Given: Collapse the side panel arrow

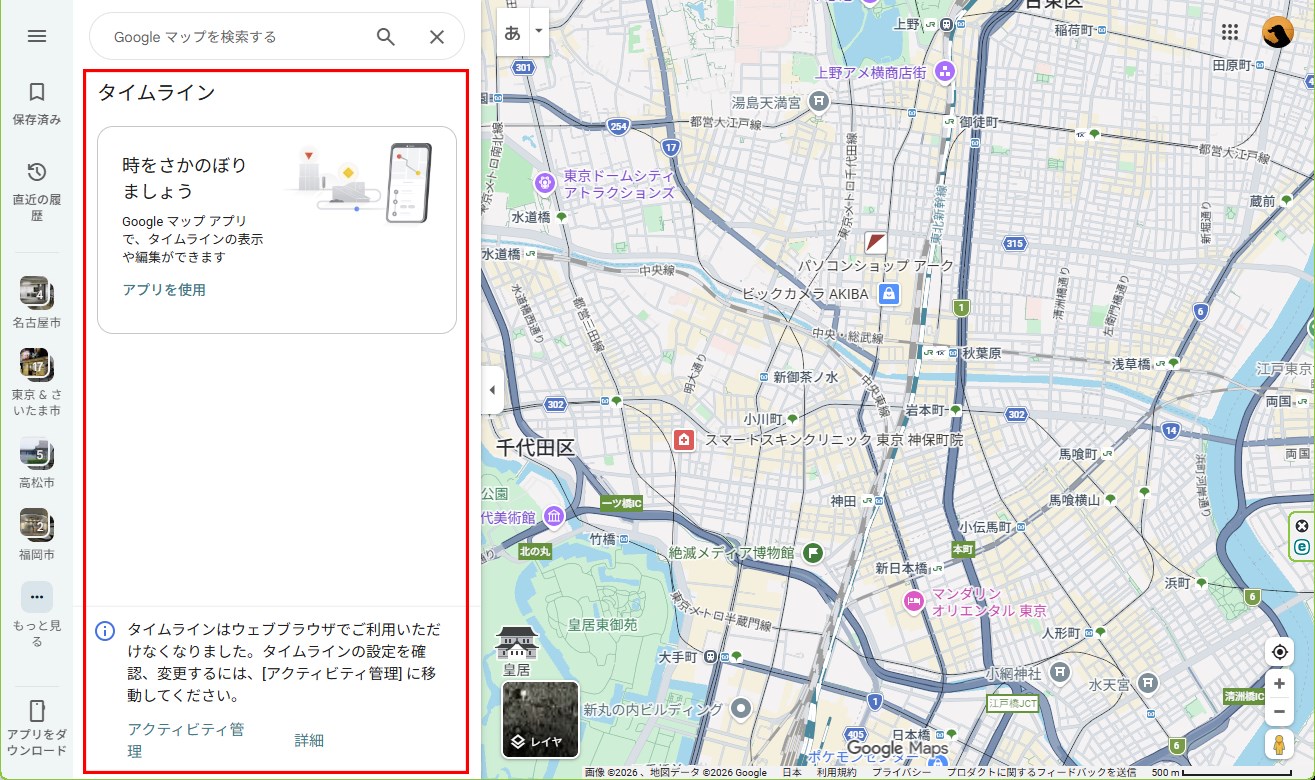Looking at the screenshot, I should pos(492,390).
